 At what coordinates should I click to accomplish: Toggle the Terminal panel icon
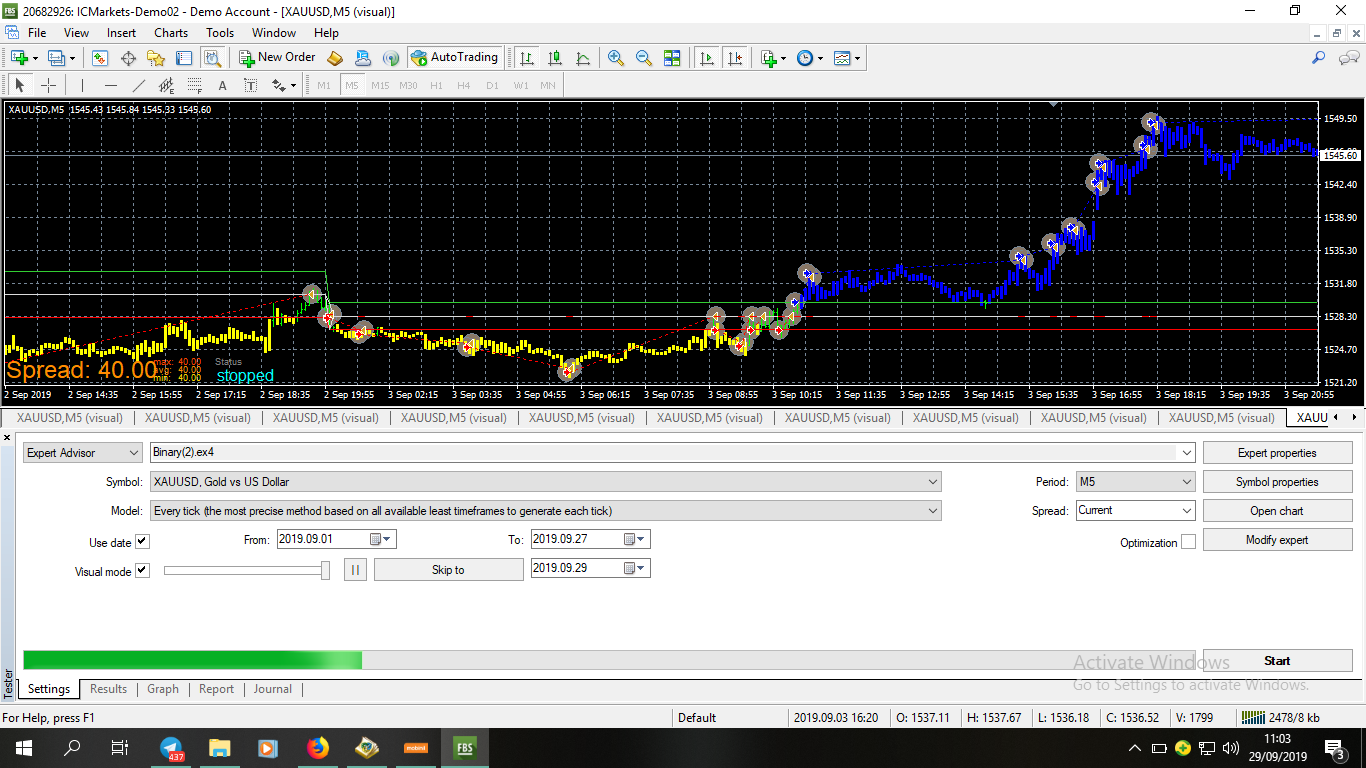[184, 58]
